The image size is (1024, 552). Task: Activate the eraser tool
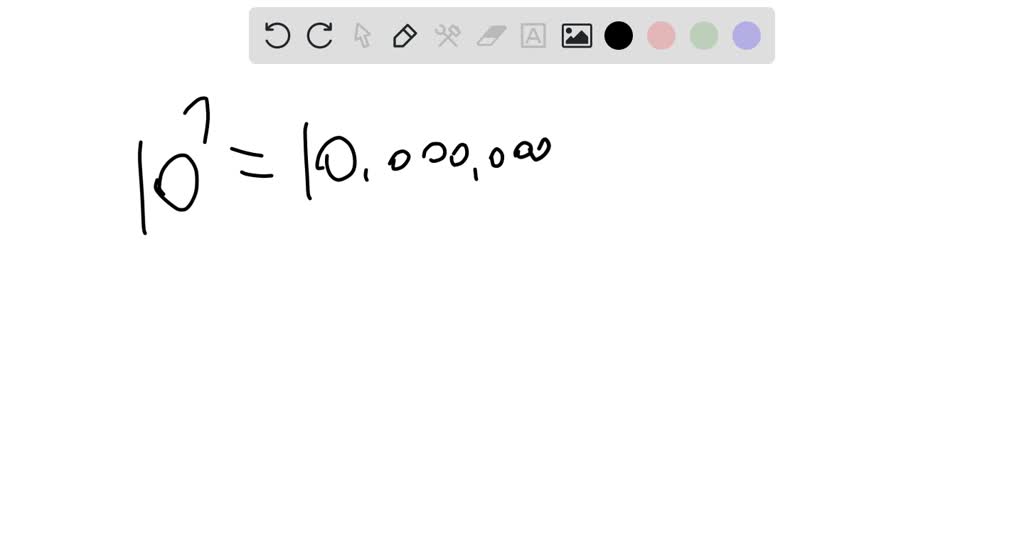(x=491, y=35)
